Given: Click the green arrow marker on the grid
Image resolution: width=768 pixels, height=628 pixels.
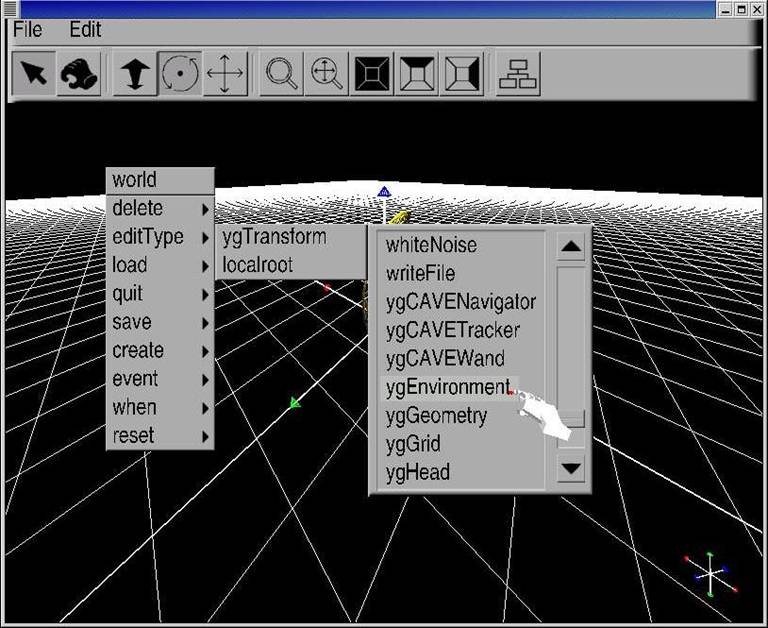Looking at the screenshot, I should 294,403.
